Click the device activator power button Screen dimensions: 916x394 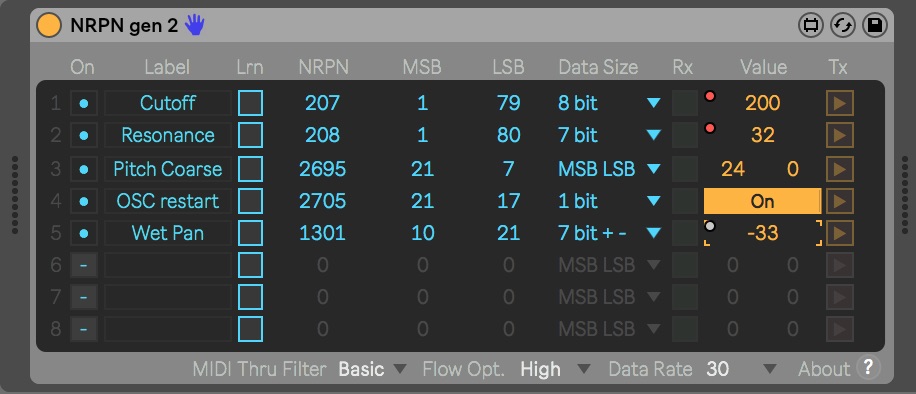pyautogui.click(x=49, y=25)
